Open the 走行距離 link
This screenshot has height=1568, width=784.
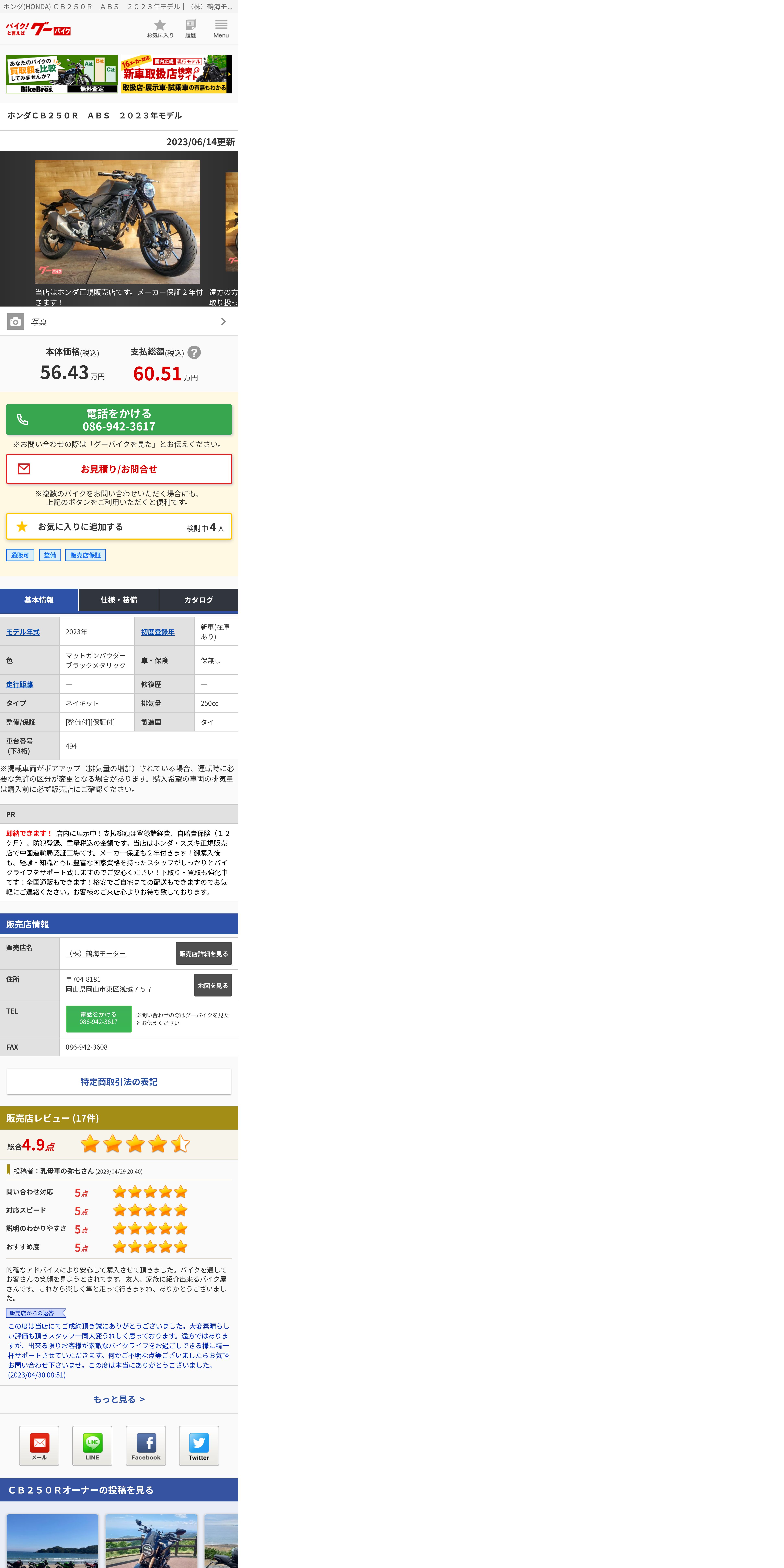(20, 684)
